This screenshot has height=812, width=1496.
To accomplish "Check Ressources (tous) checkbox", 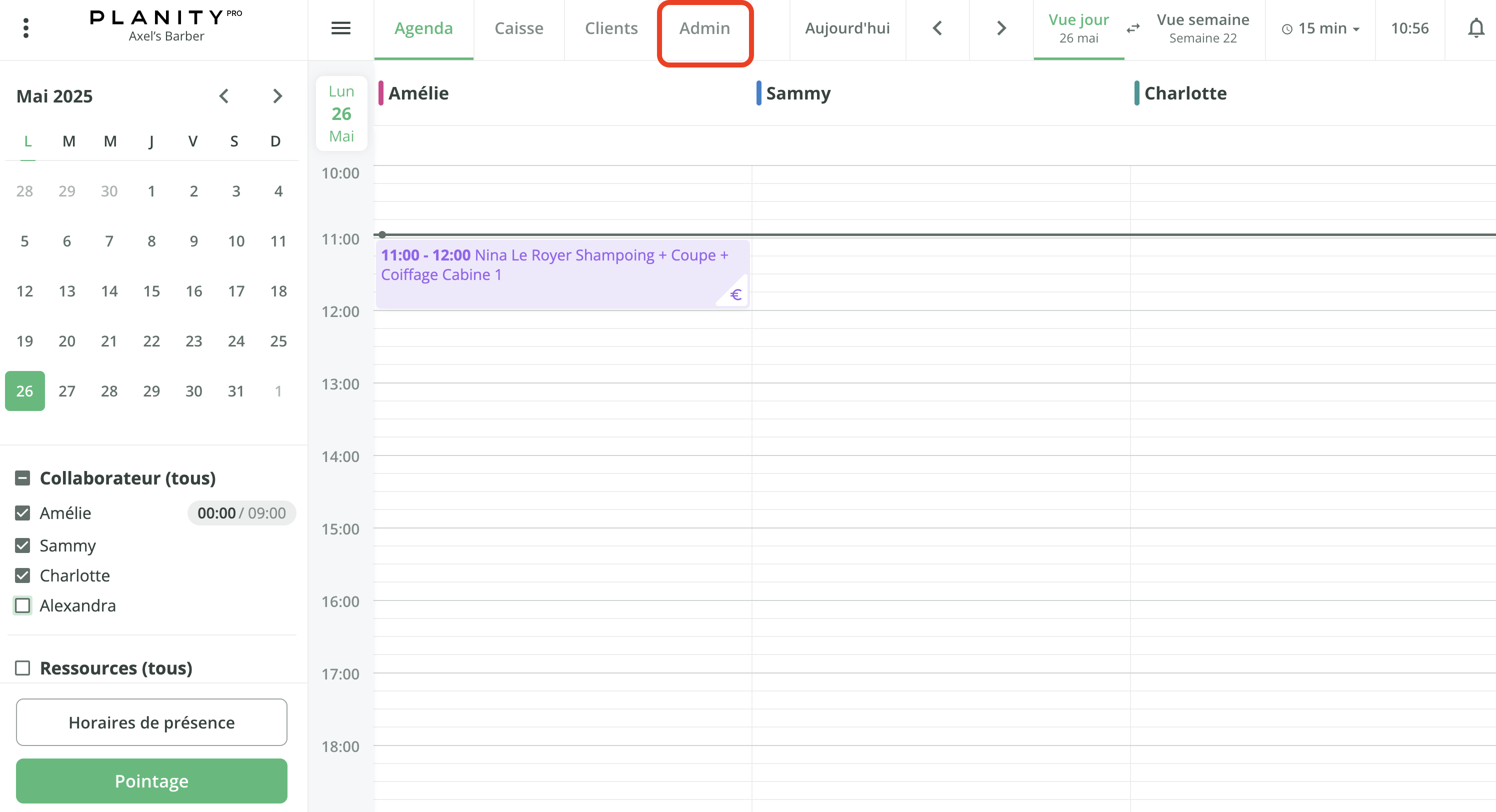I will pyautogui.click(x=22, y=668).
